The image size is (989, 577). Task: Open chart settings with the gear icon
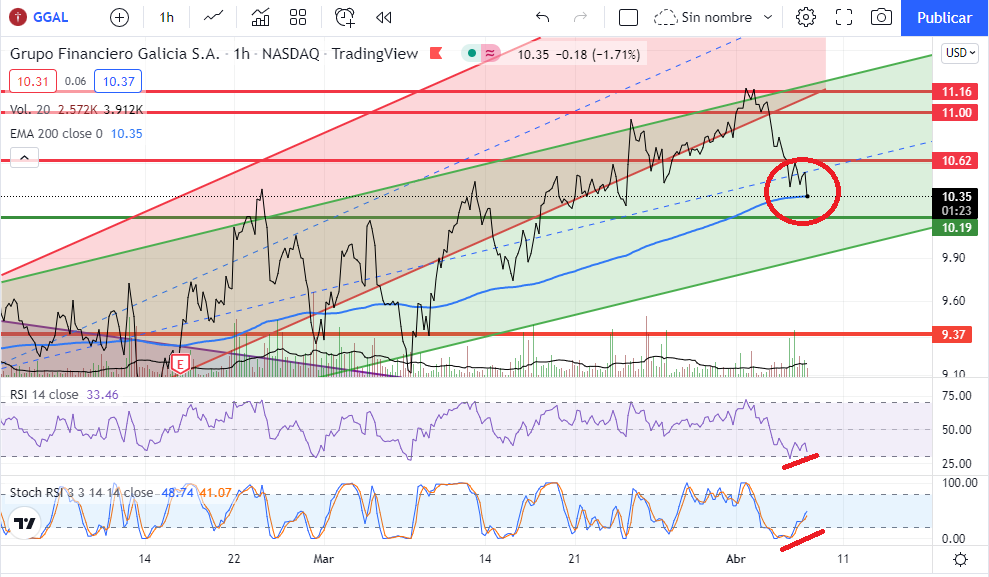[805, 17]
